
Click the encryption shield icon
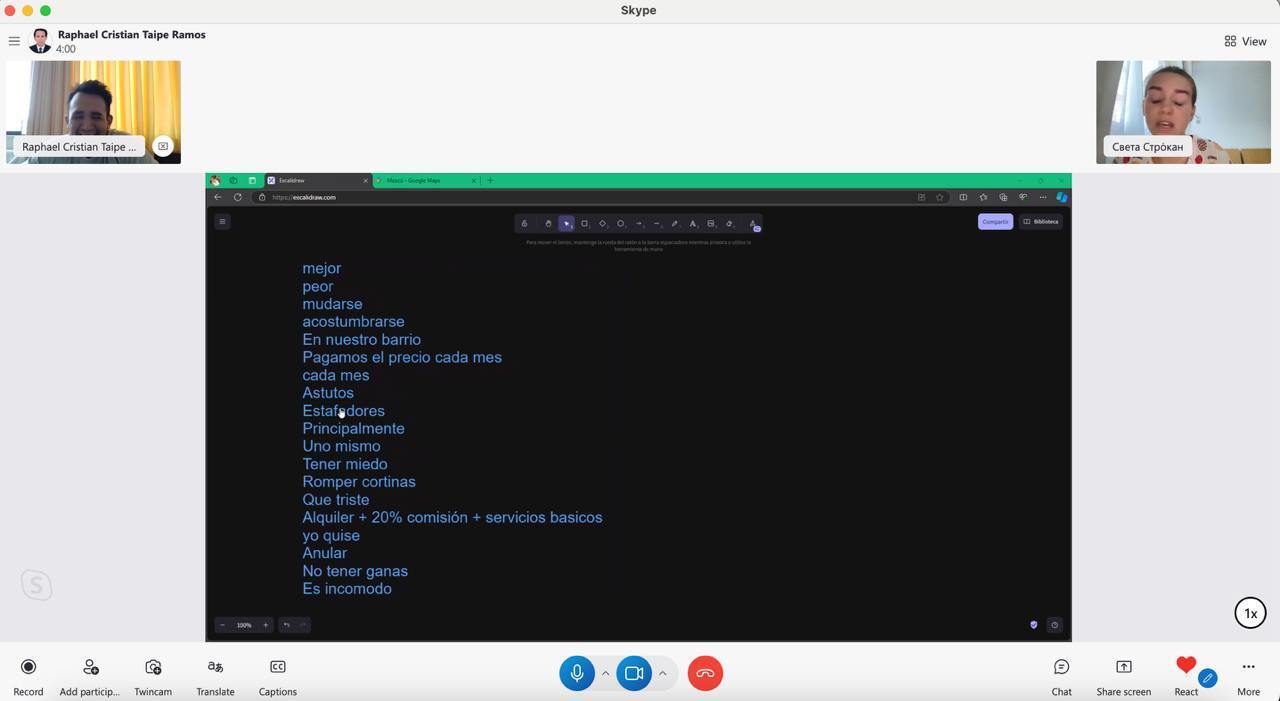pyautogui.click(x=1034, y=625)
